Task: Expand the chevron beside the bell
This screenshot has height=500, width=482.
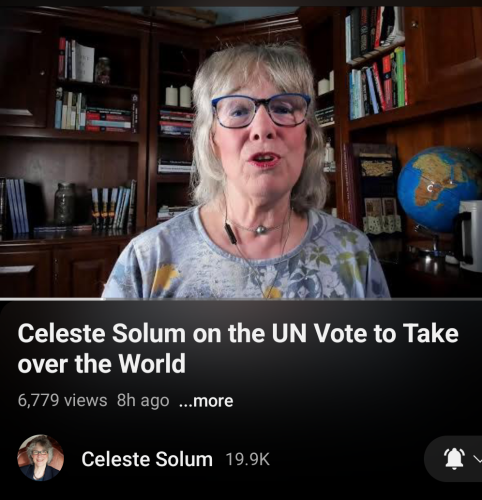Action: point(478,460)
